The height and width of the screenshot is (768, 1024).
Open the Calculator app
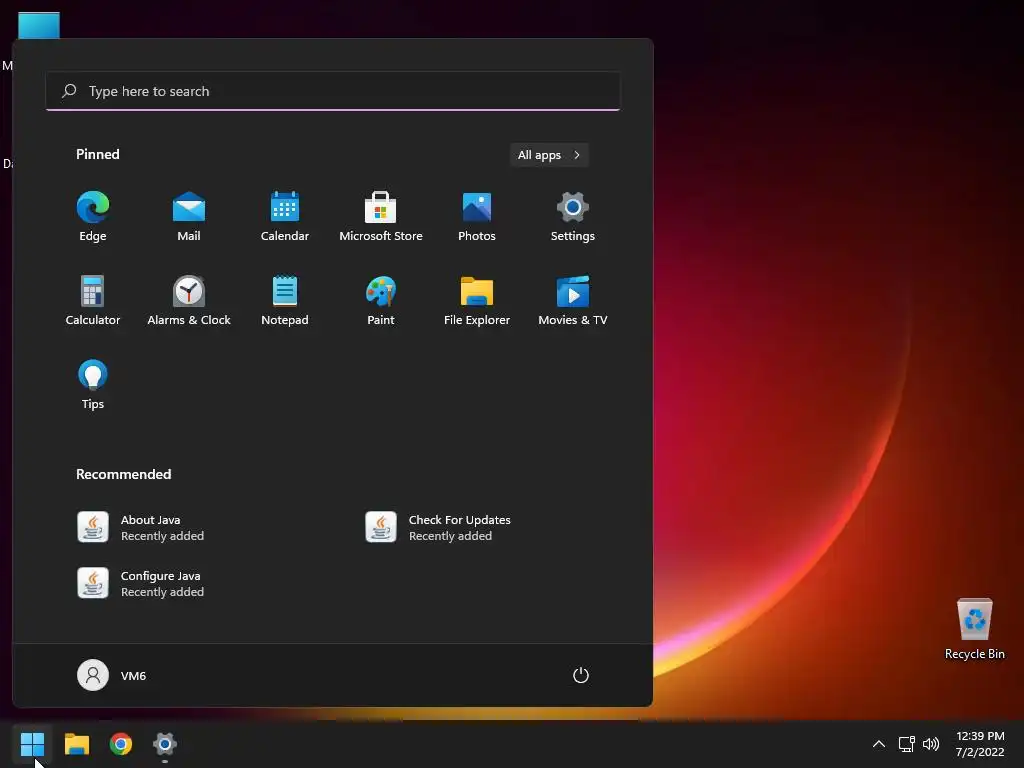pyautogui.click(x=93, y=300)
